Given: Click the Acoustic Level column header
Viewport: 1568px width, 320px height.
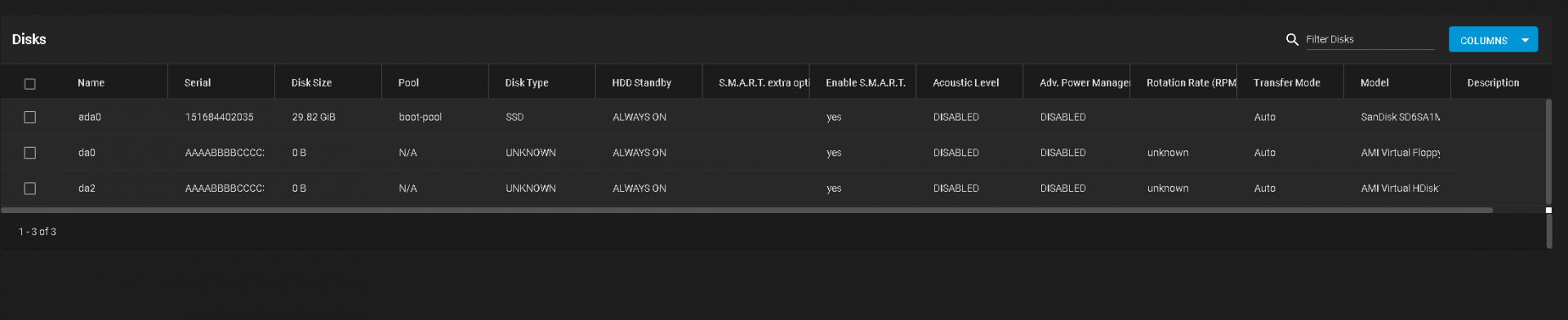Looking at the screenshot, I should 965,82.
